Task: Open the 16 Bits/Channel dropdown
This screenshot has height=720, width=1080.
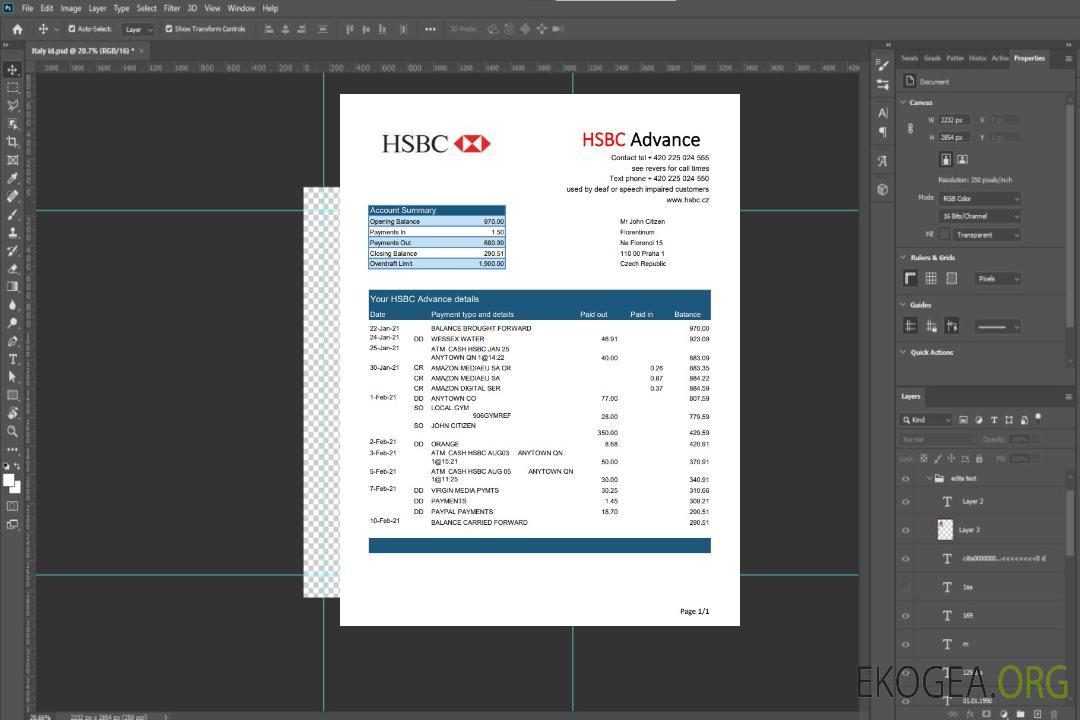Action: [980, 216]
